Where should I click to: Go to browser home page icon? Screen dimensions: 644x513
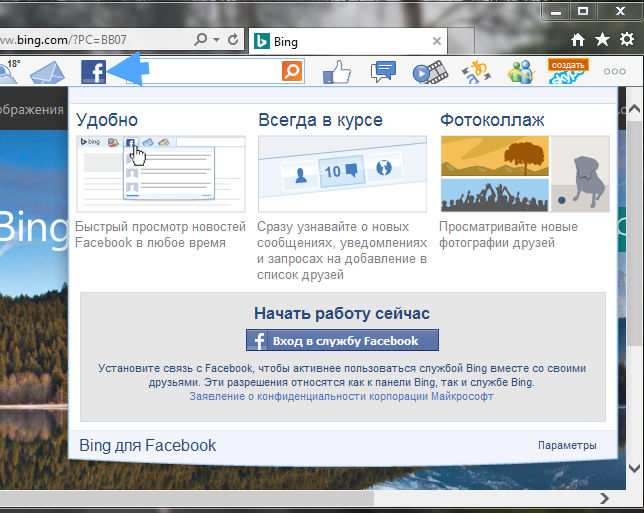pyautogui.click(x=578, y=40)
